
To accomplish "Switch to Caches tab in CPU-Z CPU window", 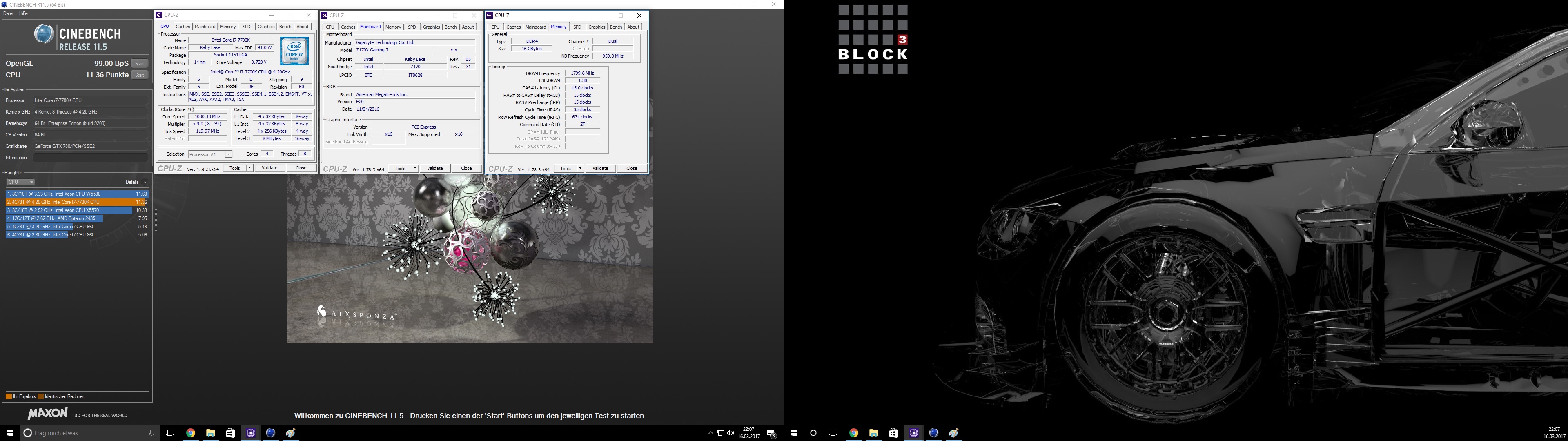I will (183, 27).
